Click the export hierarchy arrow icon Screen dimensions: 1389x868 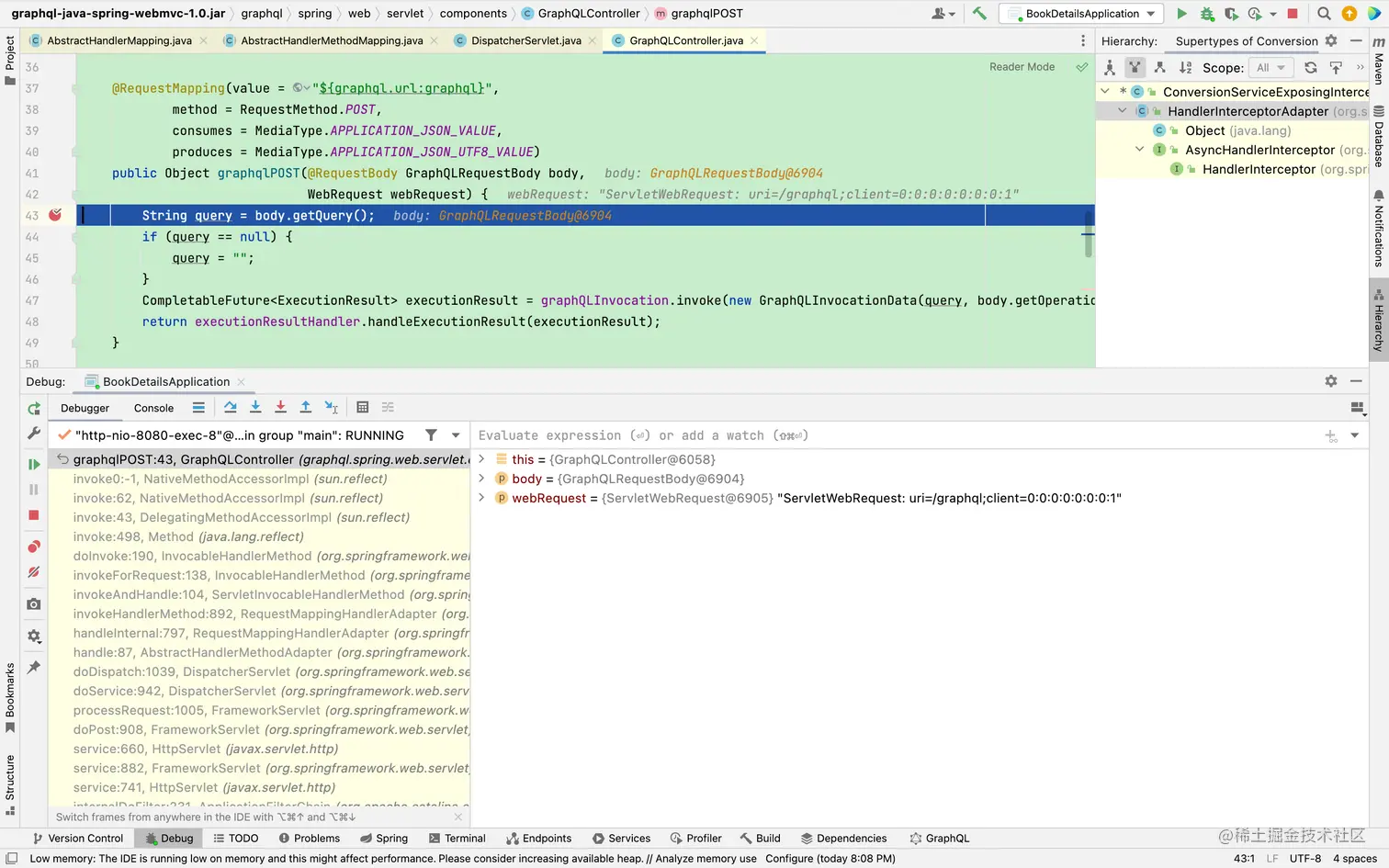tap(1336, 67)
